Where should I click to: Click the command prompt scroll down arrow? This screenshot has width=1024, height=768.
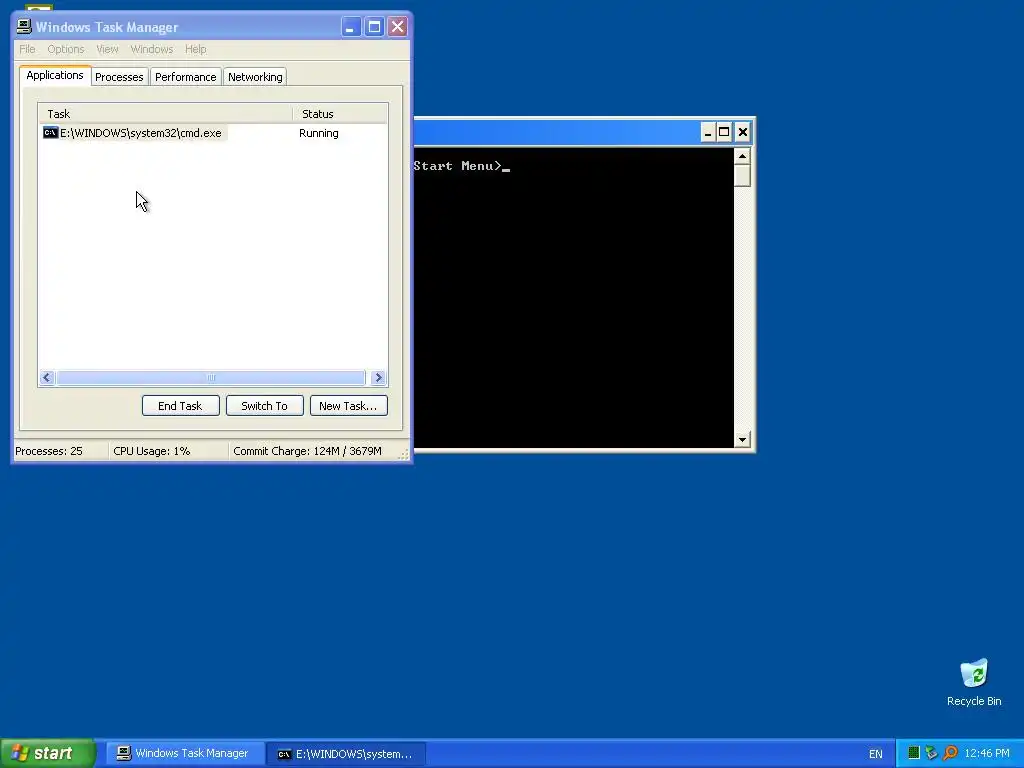[742, 440]
